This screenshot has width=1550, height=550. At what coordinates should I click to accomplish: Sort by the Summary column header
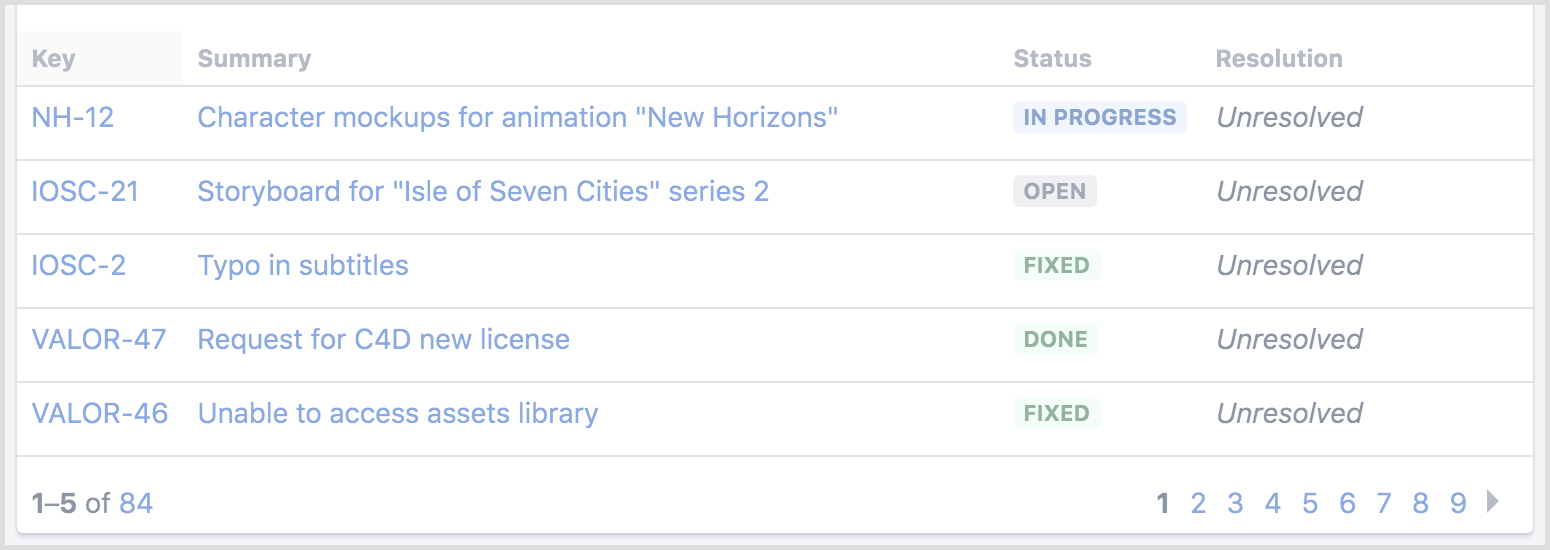coord(254,59)
